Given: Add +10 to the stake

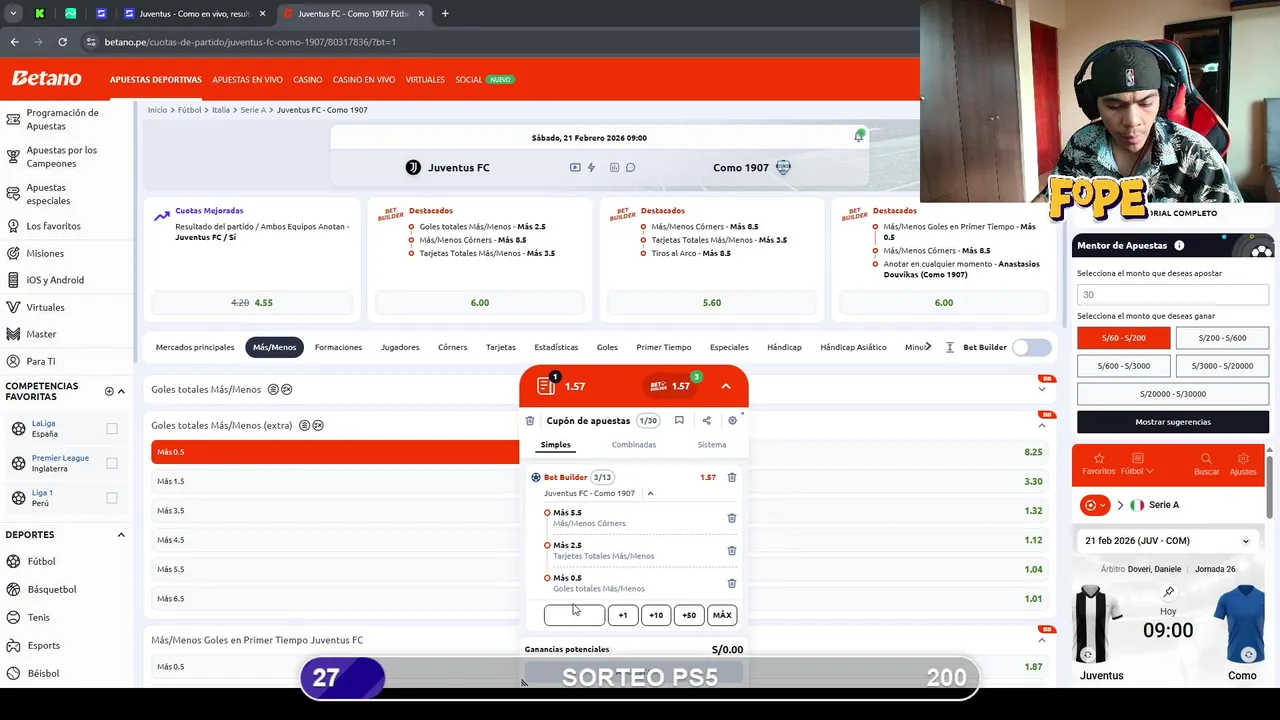Looking at the screenshot, I should click(656, 615).
